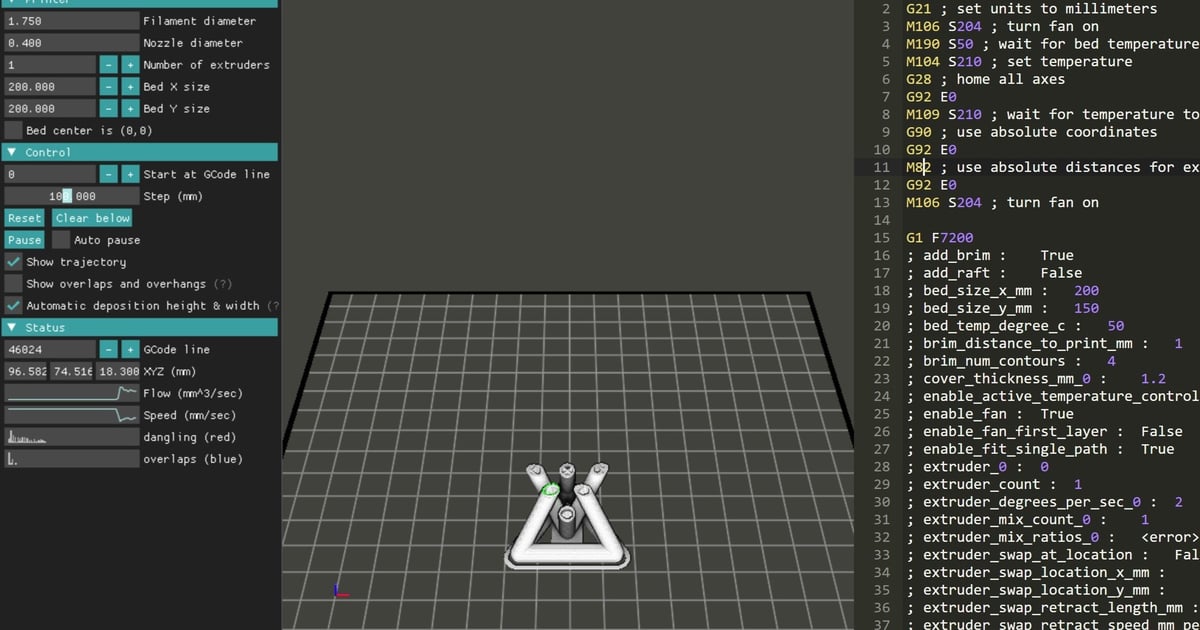
Task: Click minus button for Bed Y size
Action: tap(109, 109)
